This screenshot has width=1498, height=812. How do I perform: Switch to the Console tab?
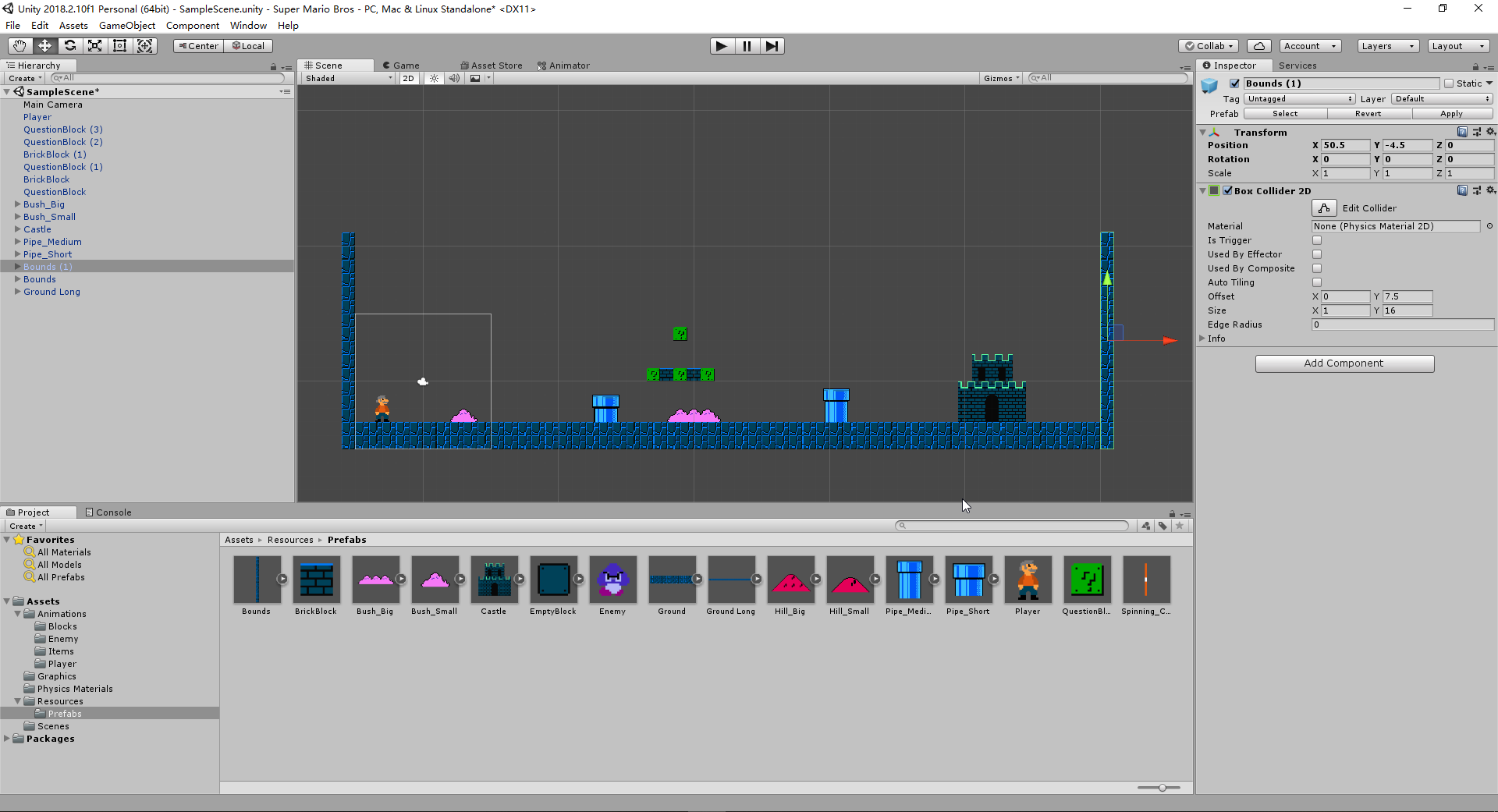click(108, 512)
